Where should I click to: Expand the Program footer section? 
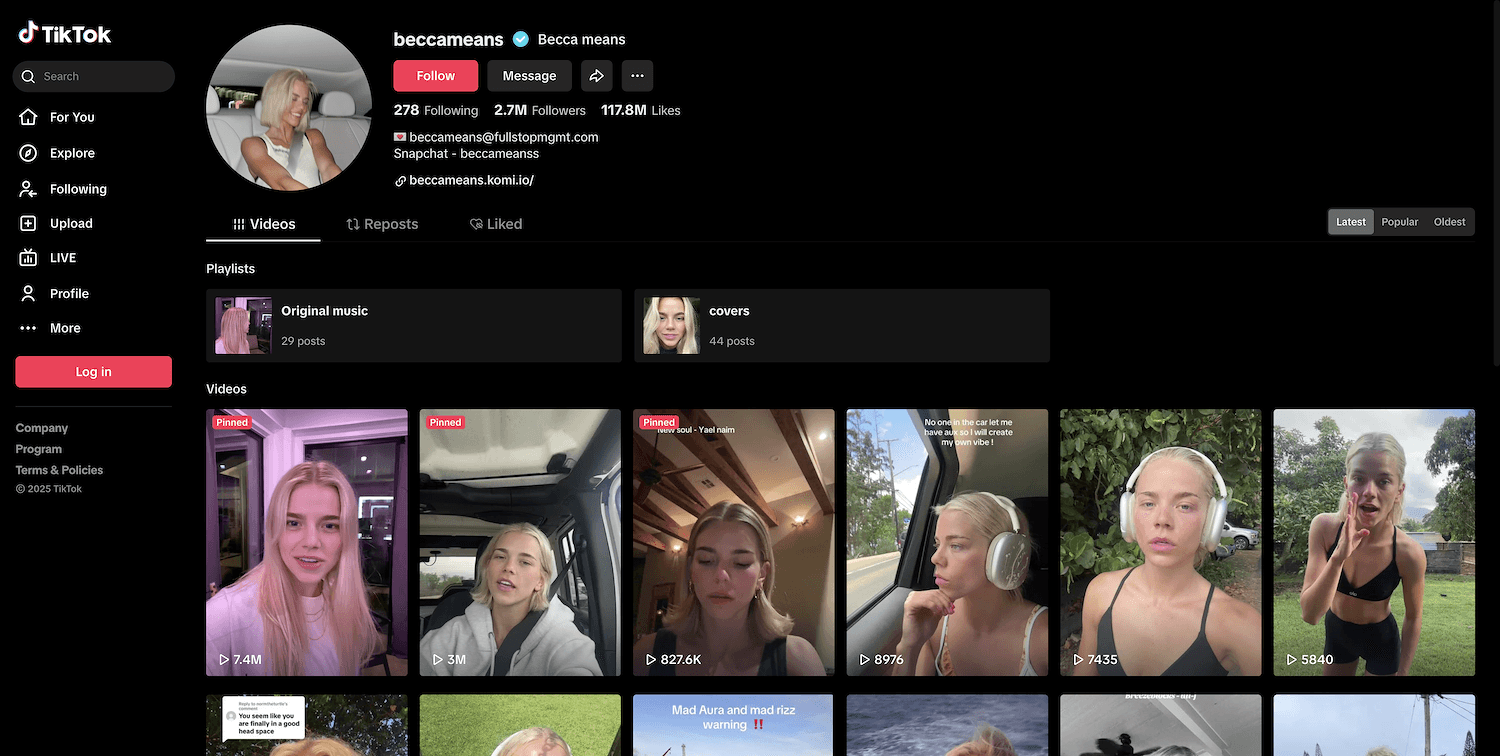tap(39, 449)
